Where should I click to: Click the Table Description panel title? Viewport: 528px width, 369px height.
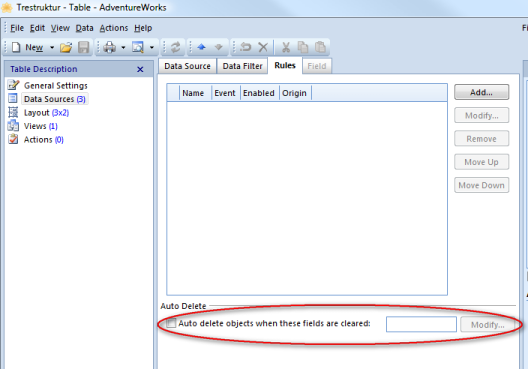pyautogui.click(x=44, y=69)
